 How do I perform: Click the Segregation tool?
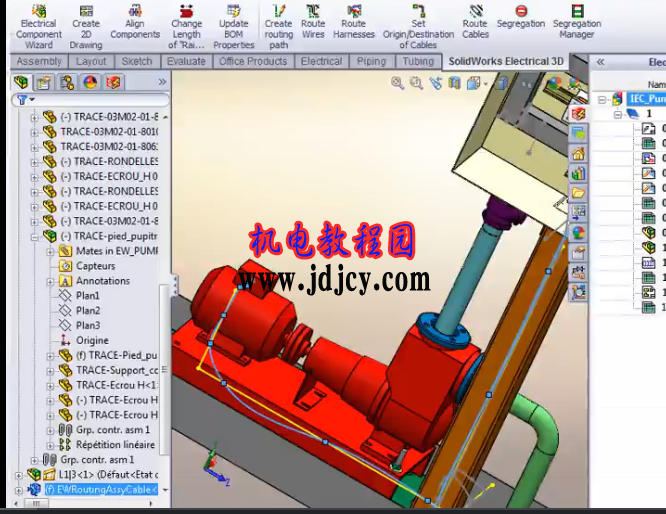521,17
